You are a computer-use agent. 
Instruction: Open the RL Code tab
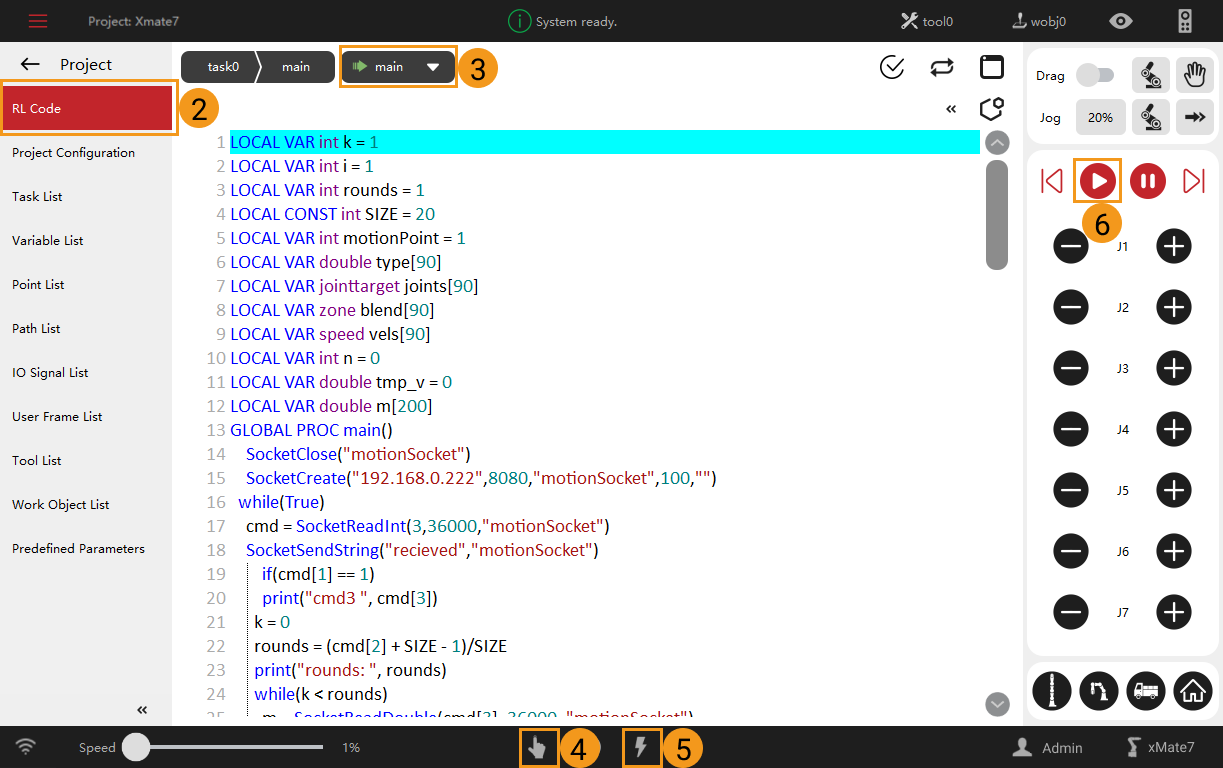click(x=87, y=108)
